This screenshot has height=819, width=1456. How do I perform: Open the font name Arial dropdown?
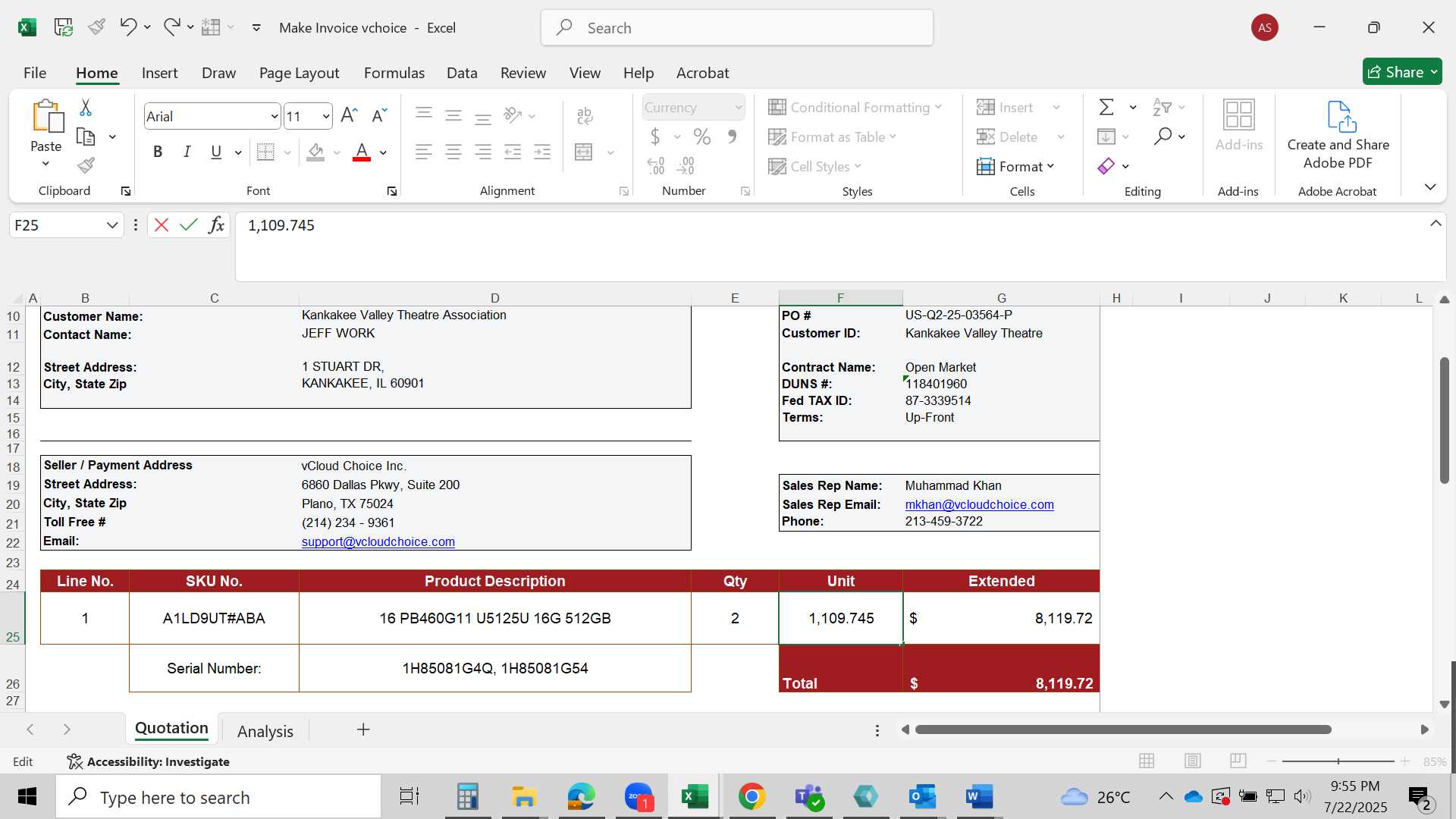click(x=274, y=116)
